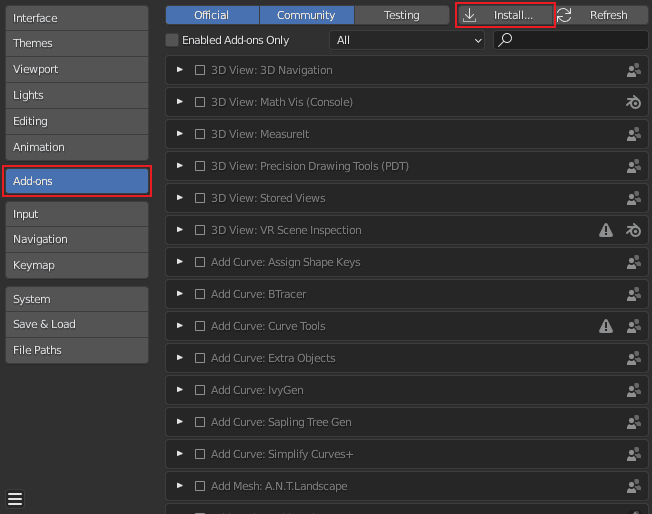Click community icon on IvyGen row

coord(634,390)
